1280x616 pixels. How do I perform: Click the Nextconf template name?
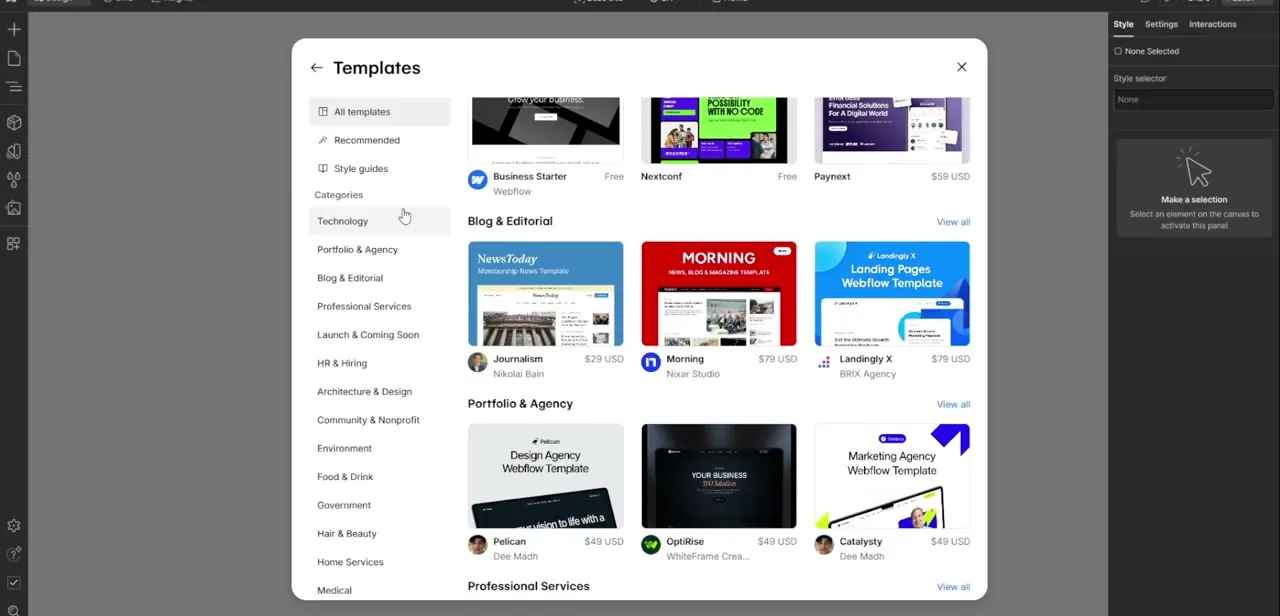pyautogui.click(x=661, y=177)
